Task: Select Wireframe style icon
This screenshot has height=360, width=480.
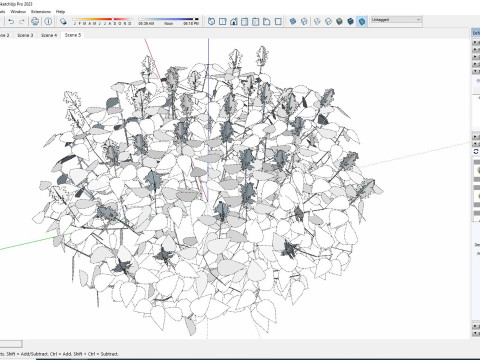Action: (317, 22)
